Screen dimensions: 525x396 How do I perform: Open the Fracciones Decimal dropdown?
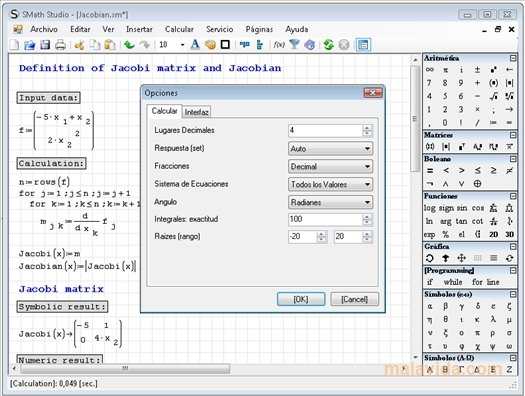click(330, 166)
